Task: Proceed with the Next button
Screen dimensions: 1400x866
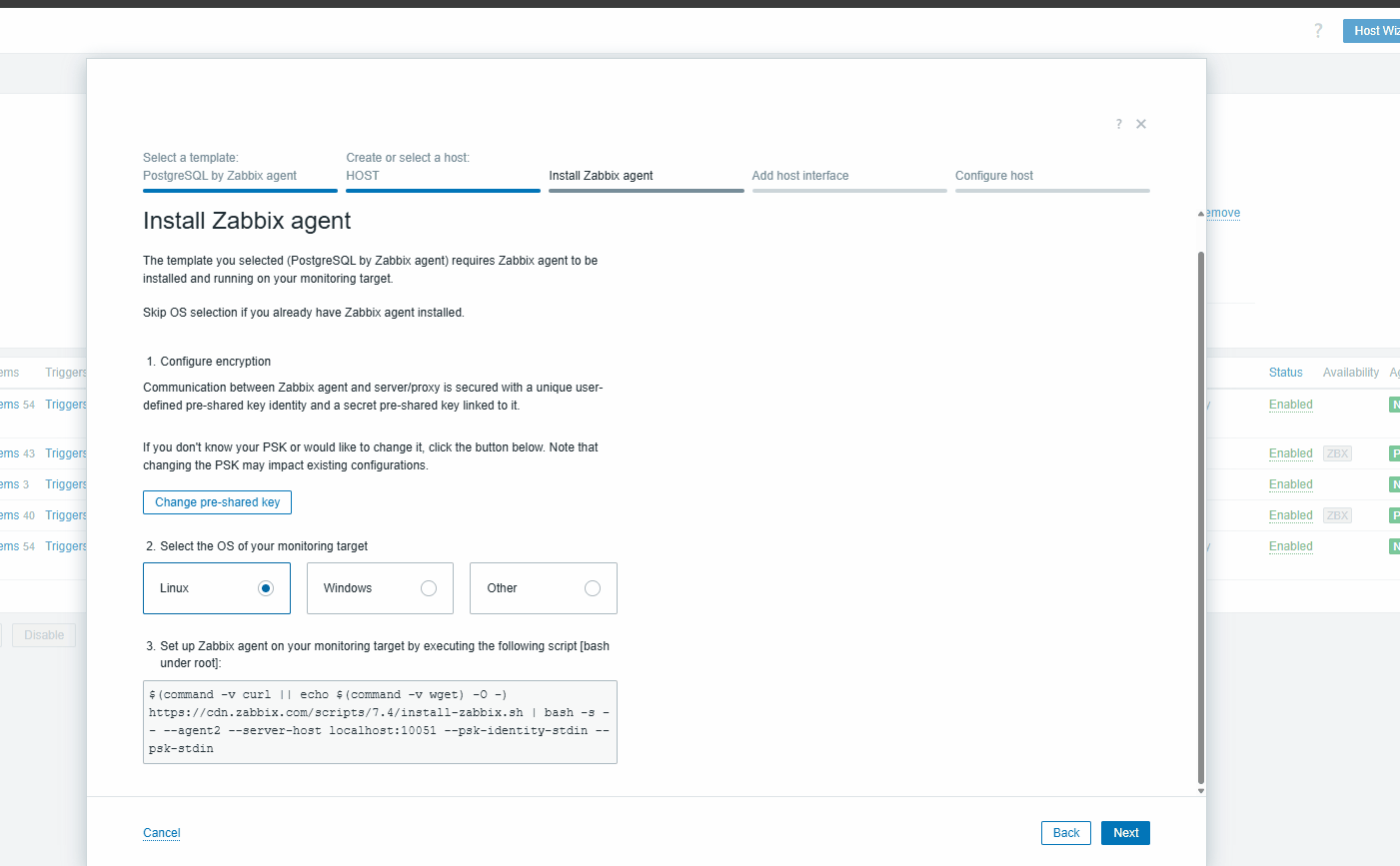Action: [x=1125, y=833]
